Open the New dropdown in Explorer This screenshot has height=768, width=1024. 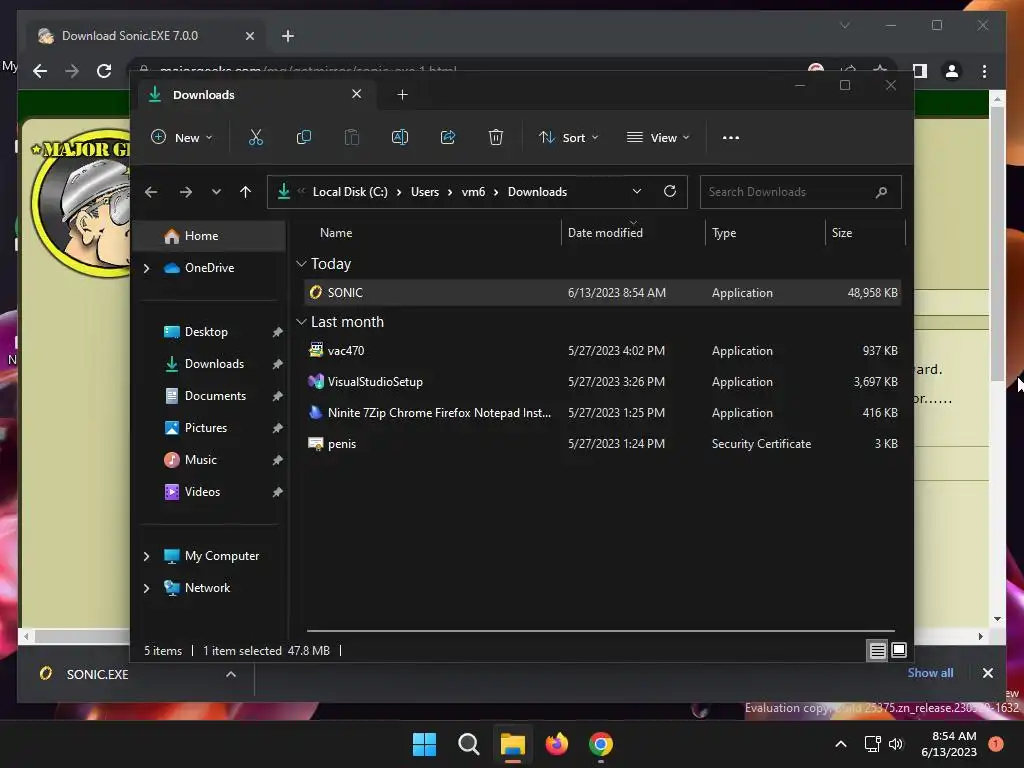tap(182, 137)
